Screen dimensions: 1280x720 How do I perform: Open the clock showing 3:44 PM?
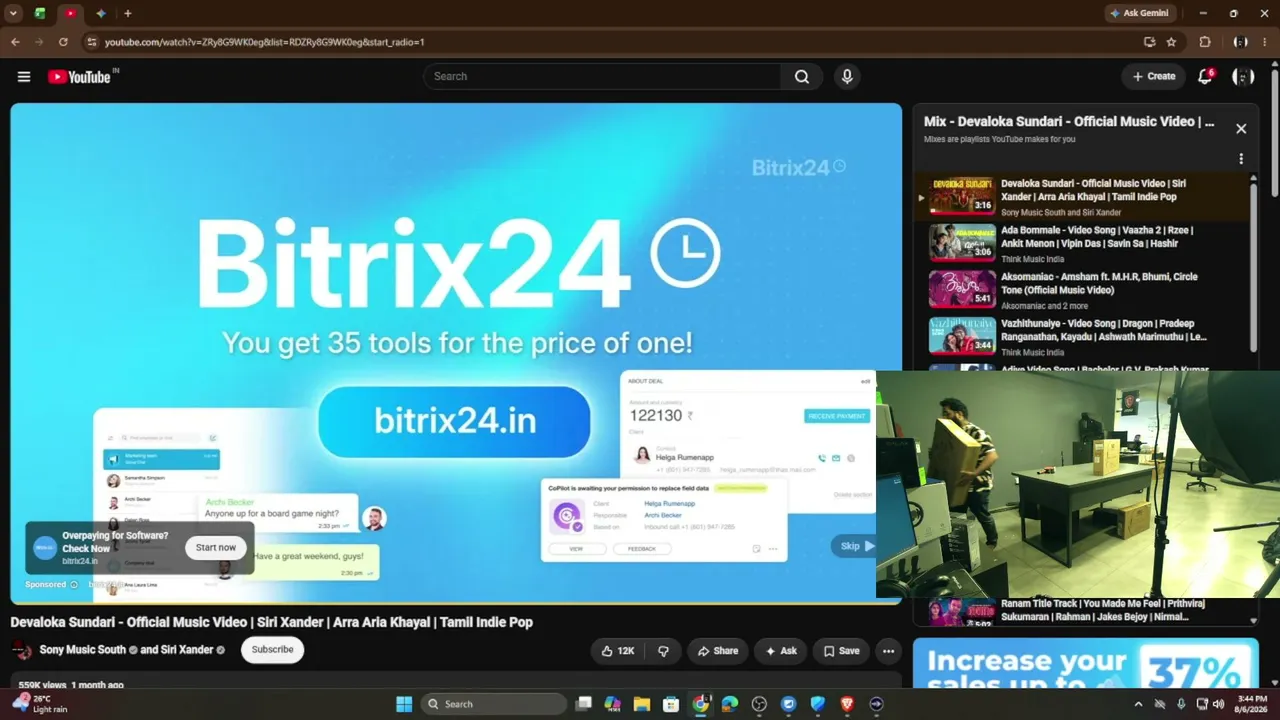click(1252, 704)
